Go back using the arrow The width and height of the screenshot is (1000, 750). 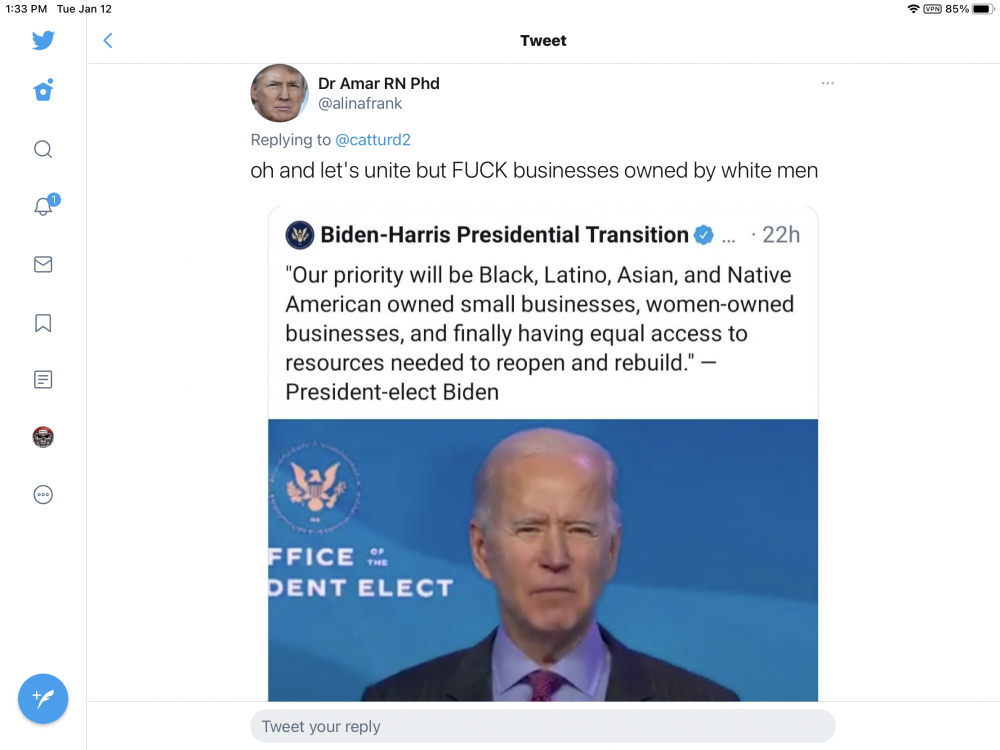[108, 41]
